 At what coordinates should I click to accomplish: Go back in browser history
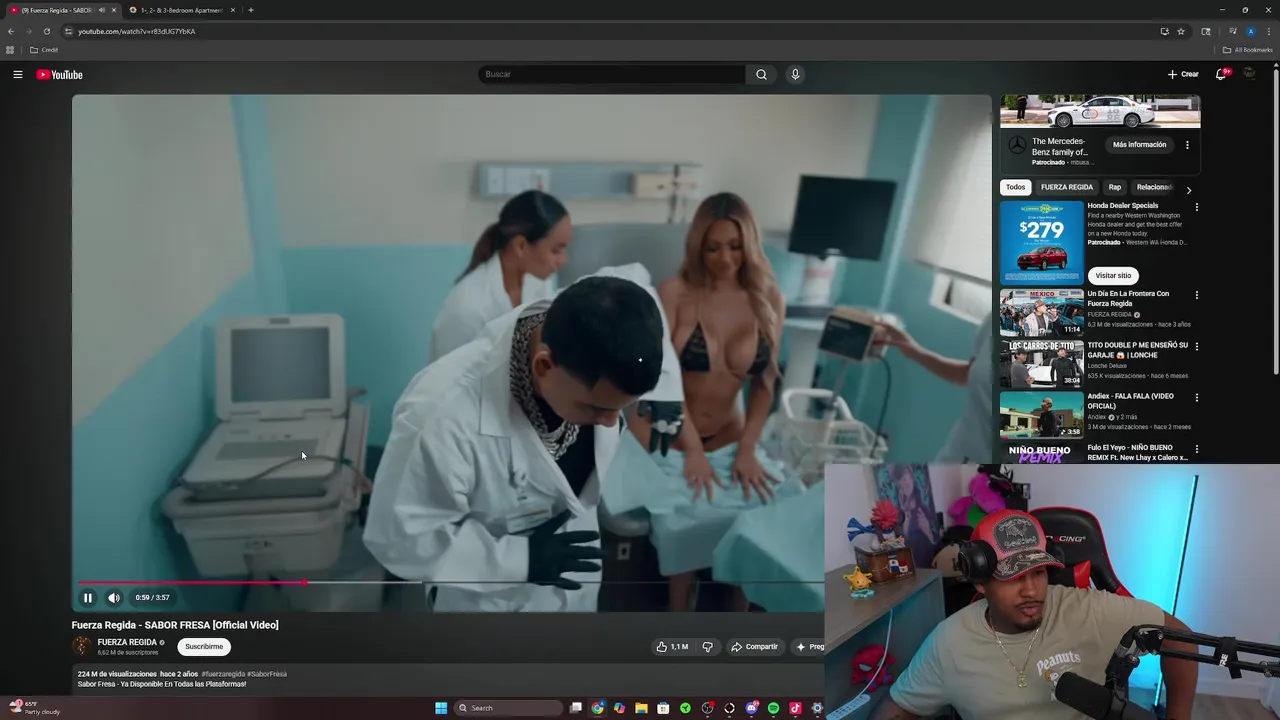coord(11,31)
